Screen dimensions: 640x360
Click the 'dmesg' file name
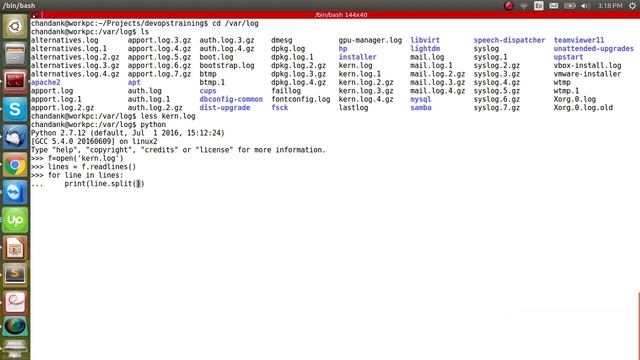(282, 40)
